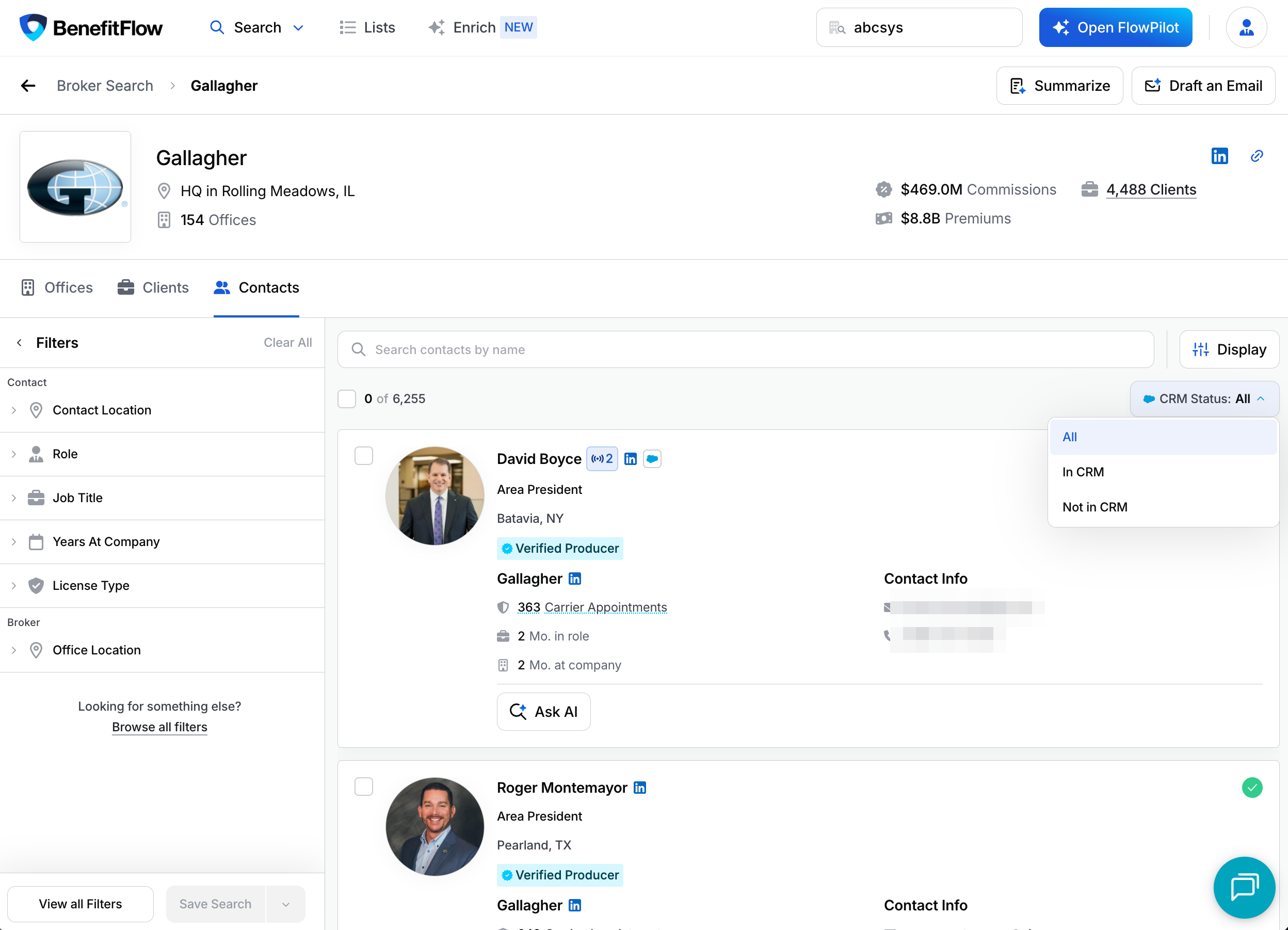Click the BenefitFlow logo

tap(91, 27)
